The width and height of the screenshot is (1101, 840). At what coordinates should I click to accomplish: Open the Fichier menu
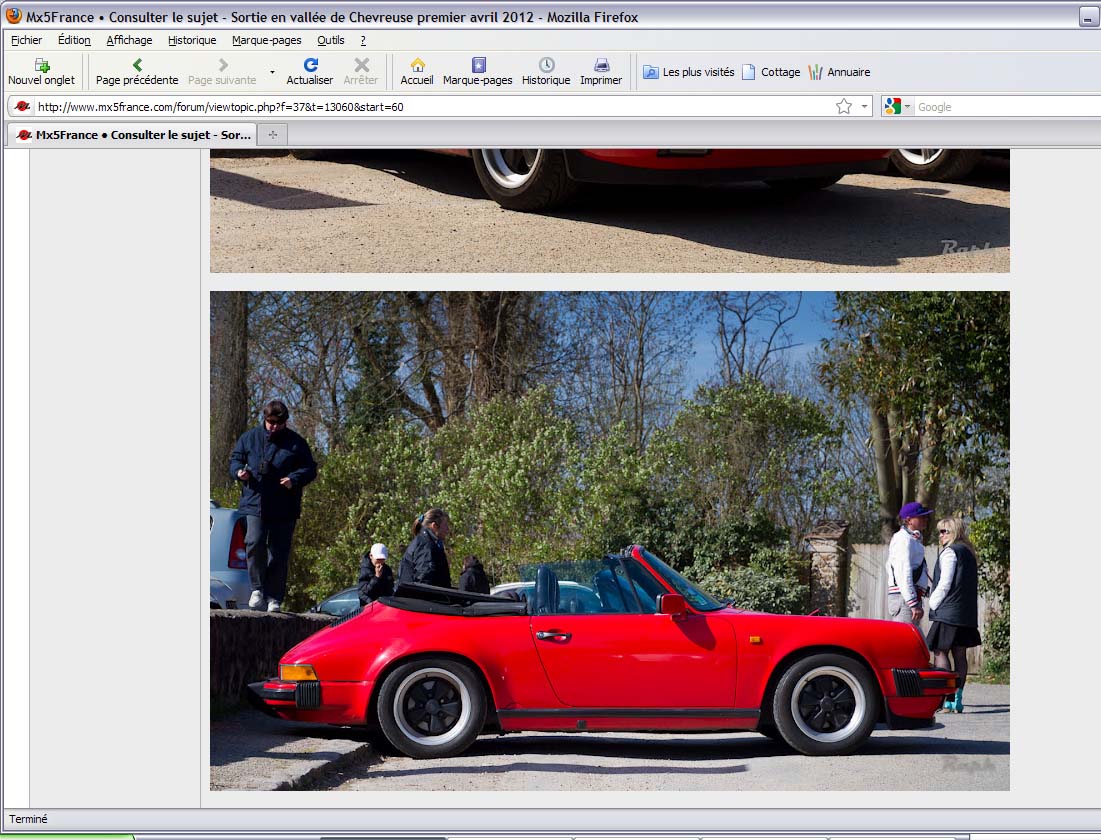pos(27,40)
